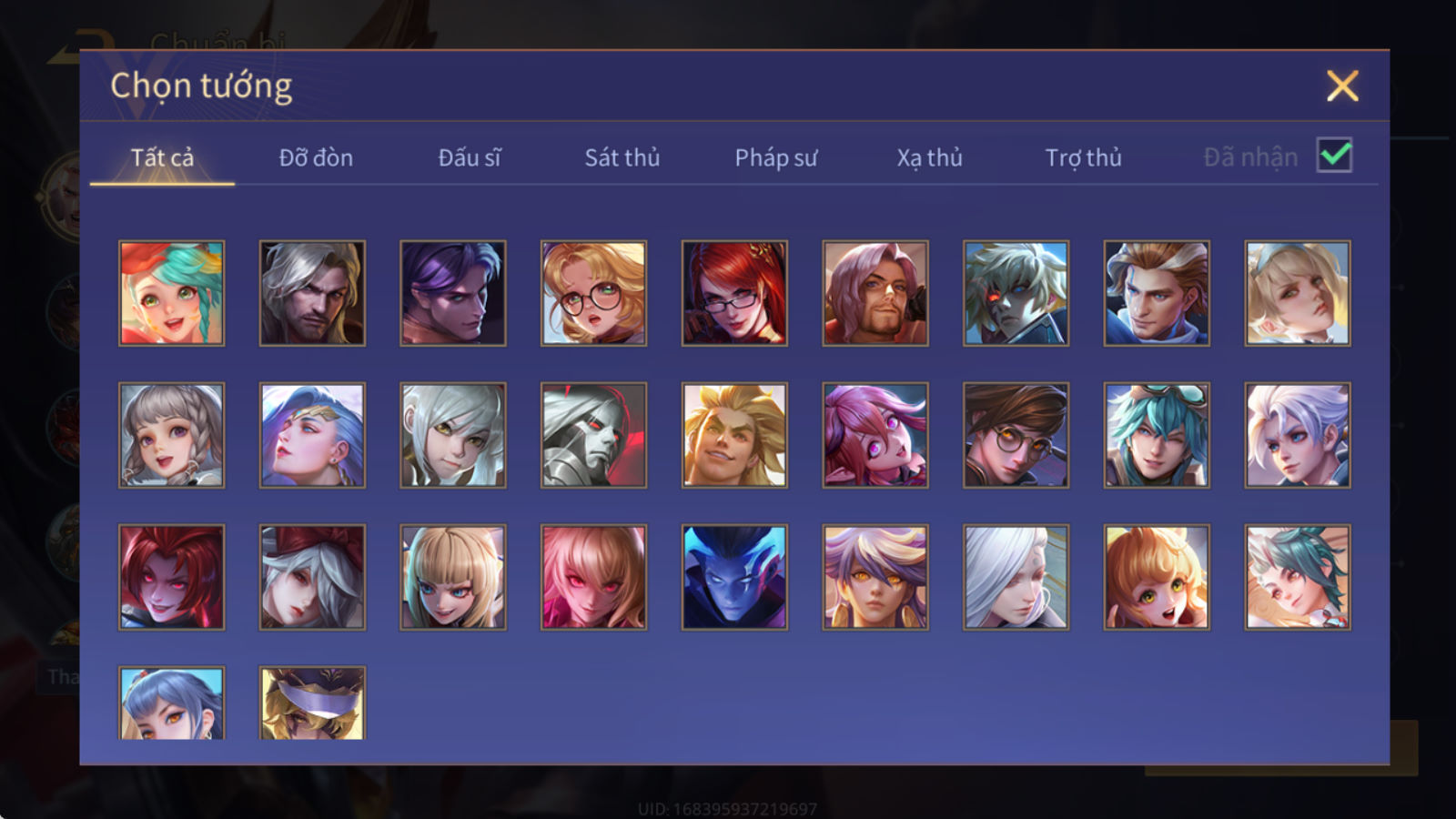Open the Đấu sĩ tab

tap(469, 157)
